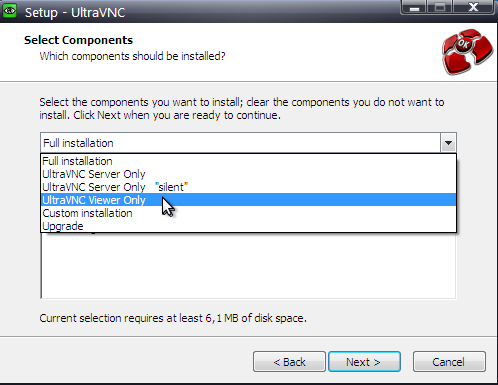Choose UltraVNC Server Only option
This screenshot has width=498, height=385.
pos(248,174)
